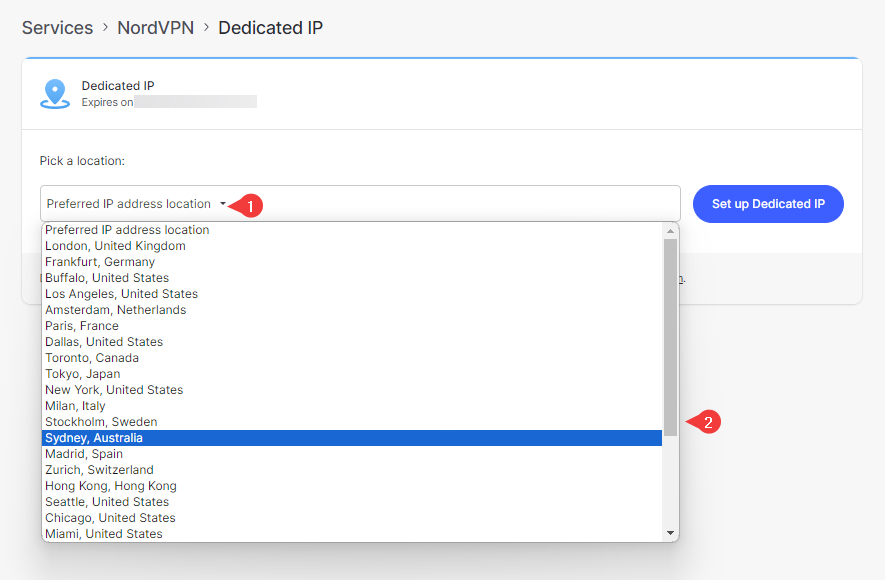This screenshot has height=580, width=885.
Task: Choose Los Angeles, United States option
Action: coord(121,294)
